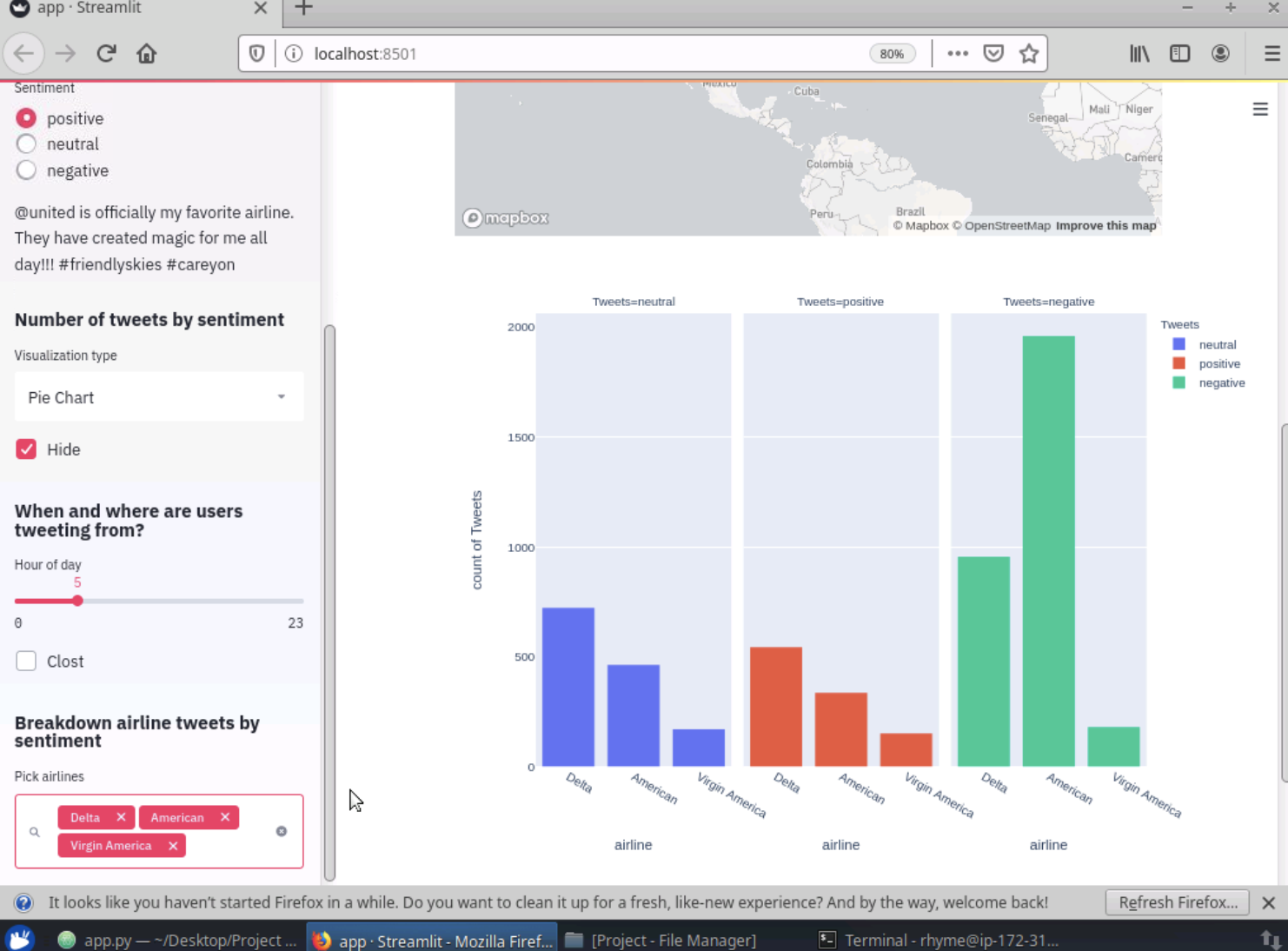The height and width of the screenshot is (951, 1288).
Task: Clear all selected airlines at once
Action: (x=281, y=831)
